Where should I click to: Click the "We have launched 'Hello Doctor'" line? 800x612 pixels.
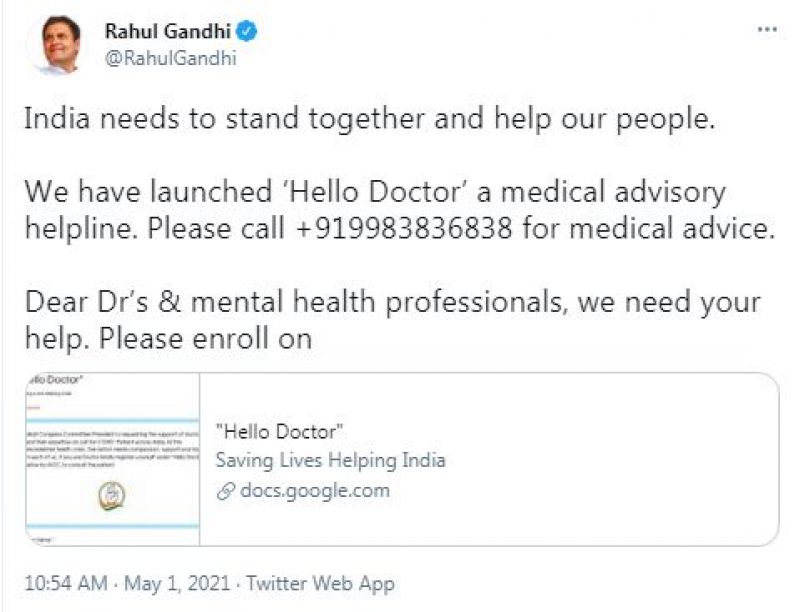pos(374,191)
